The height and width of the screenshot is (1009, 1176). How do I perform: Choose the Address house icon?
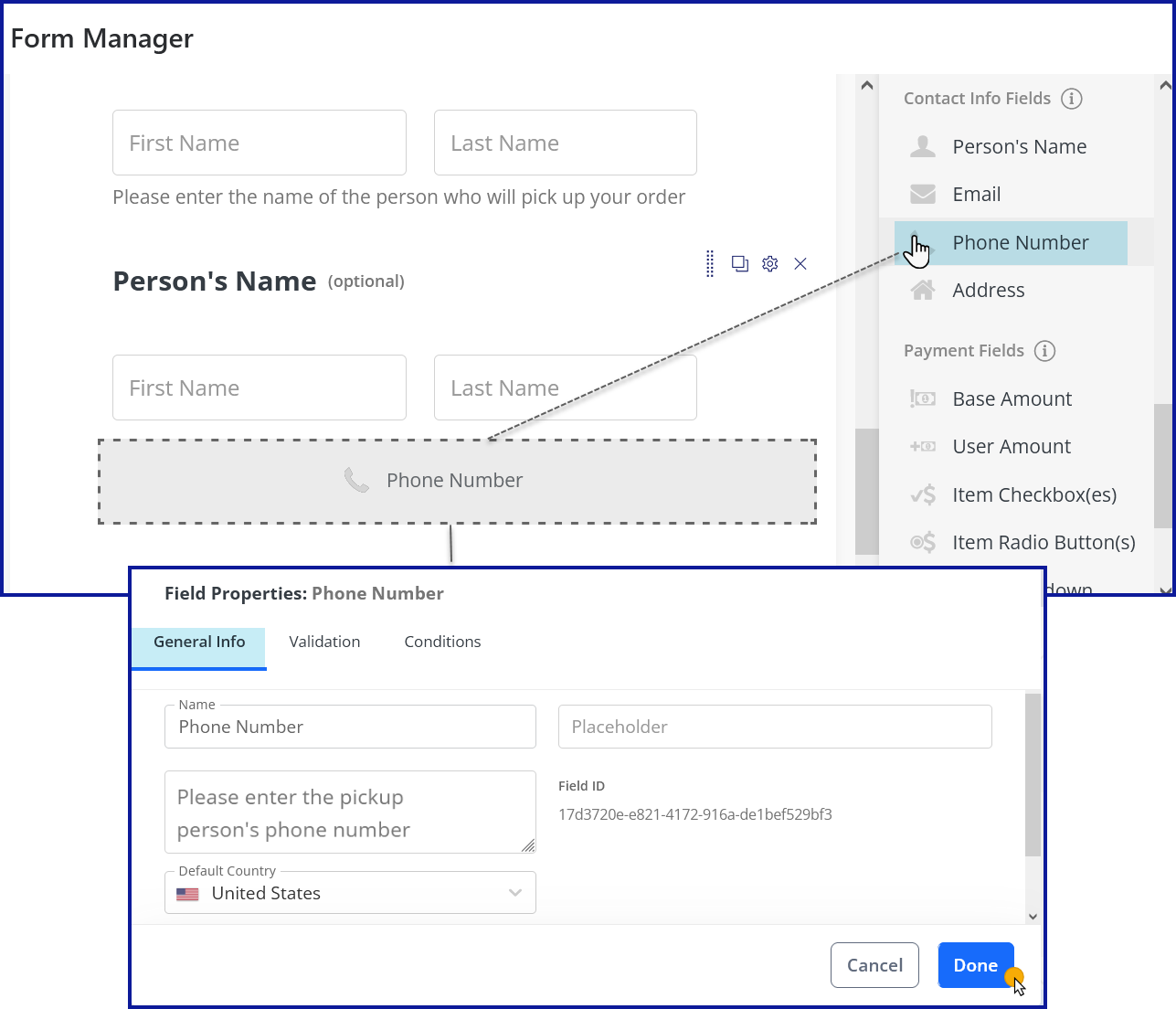point(923,291)
